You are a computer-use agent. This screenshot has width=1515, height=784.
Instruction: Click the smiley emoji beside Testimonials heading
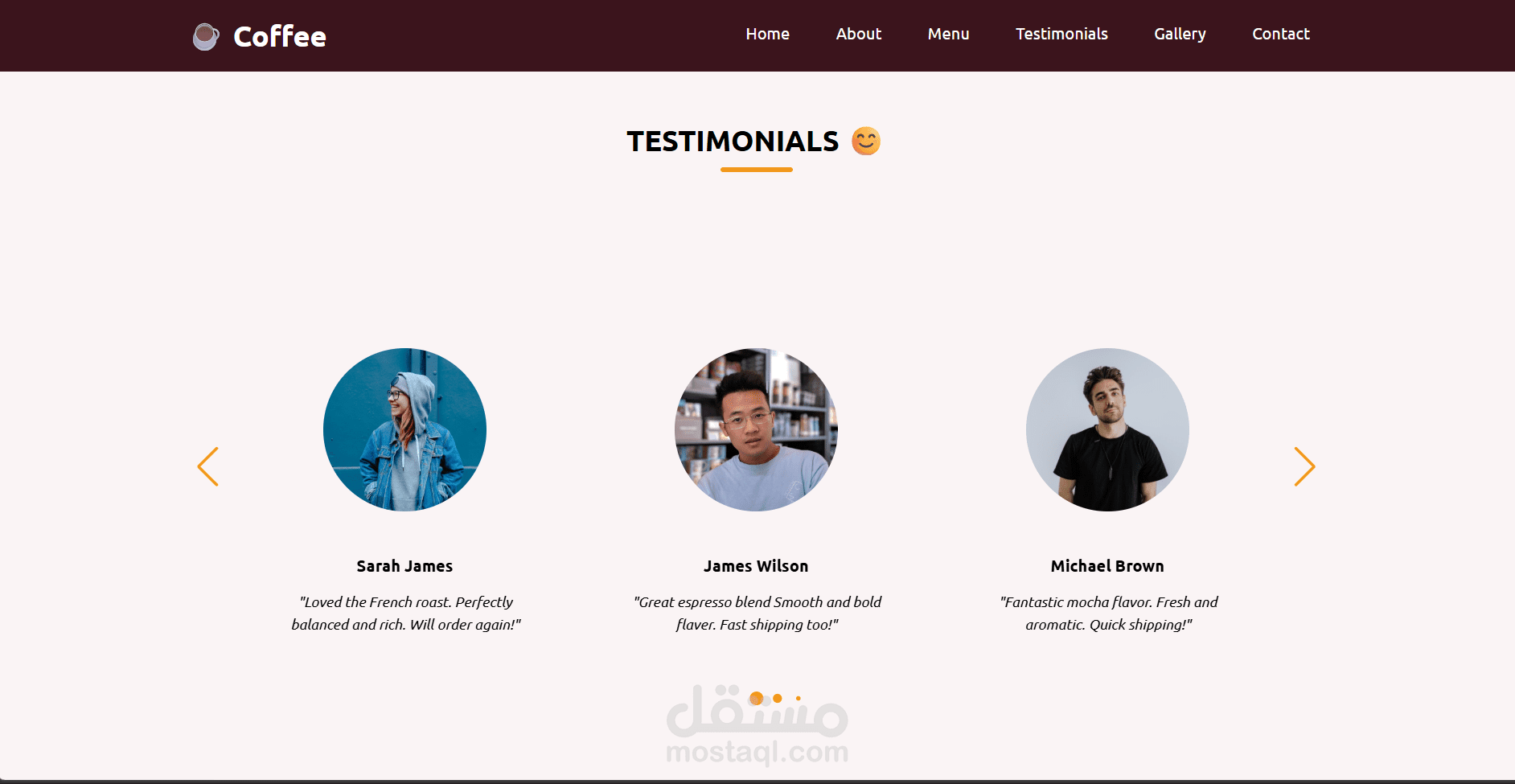[866, 141]
